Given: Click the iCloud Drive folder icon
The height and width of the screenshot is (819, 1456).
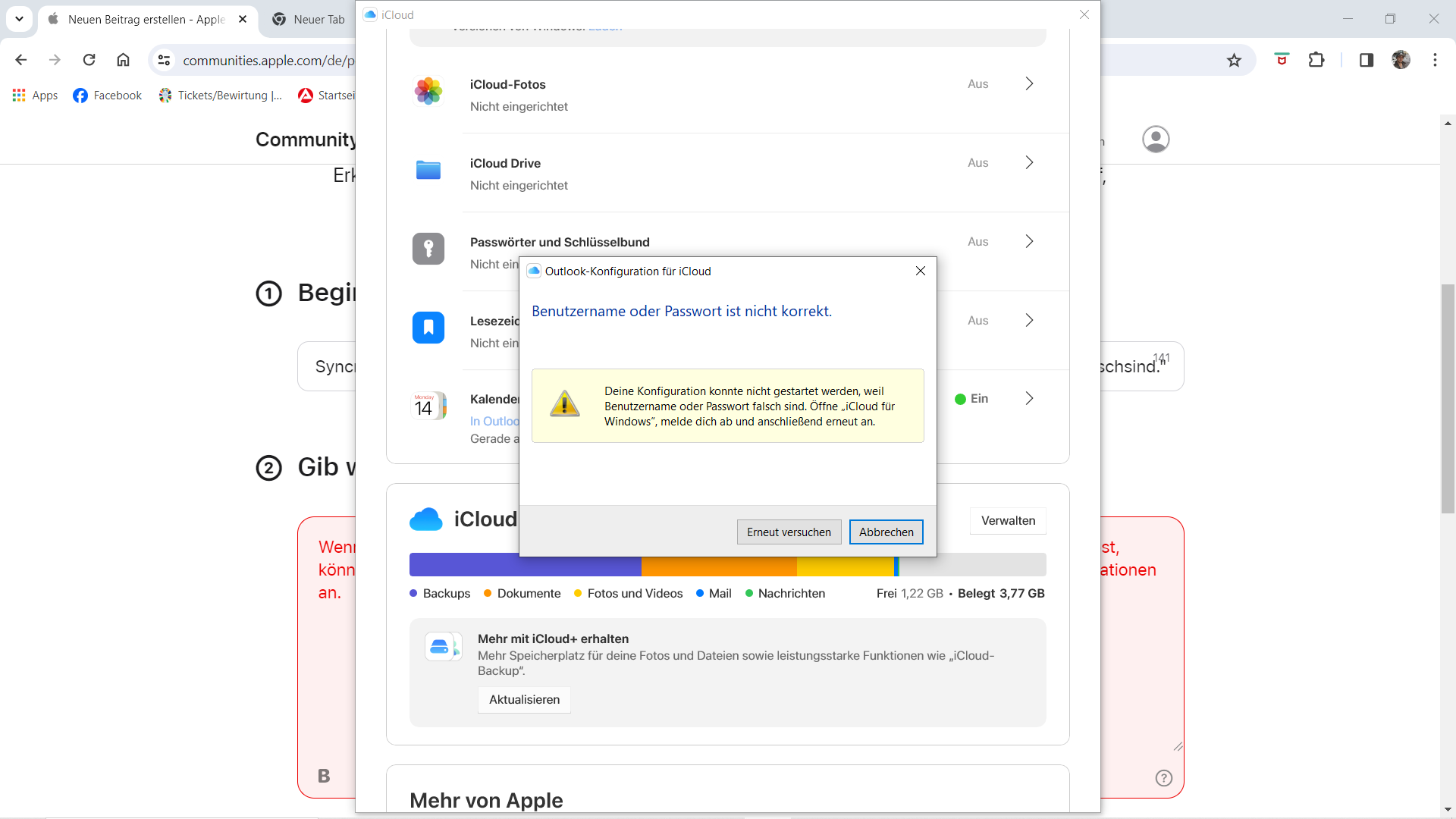Looking at the screenshot, I should coord(428,170).
